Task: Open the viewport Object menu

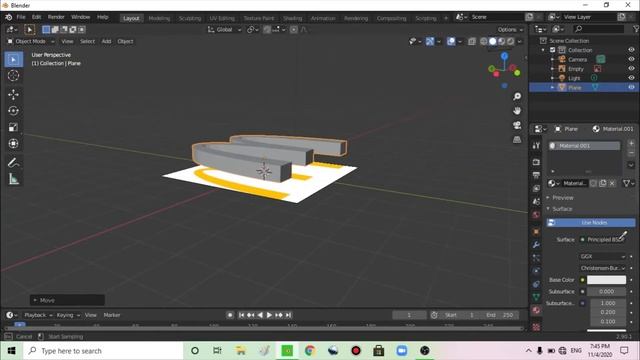Action: click(125, 41)
